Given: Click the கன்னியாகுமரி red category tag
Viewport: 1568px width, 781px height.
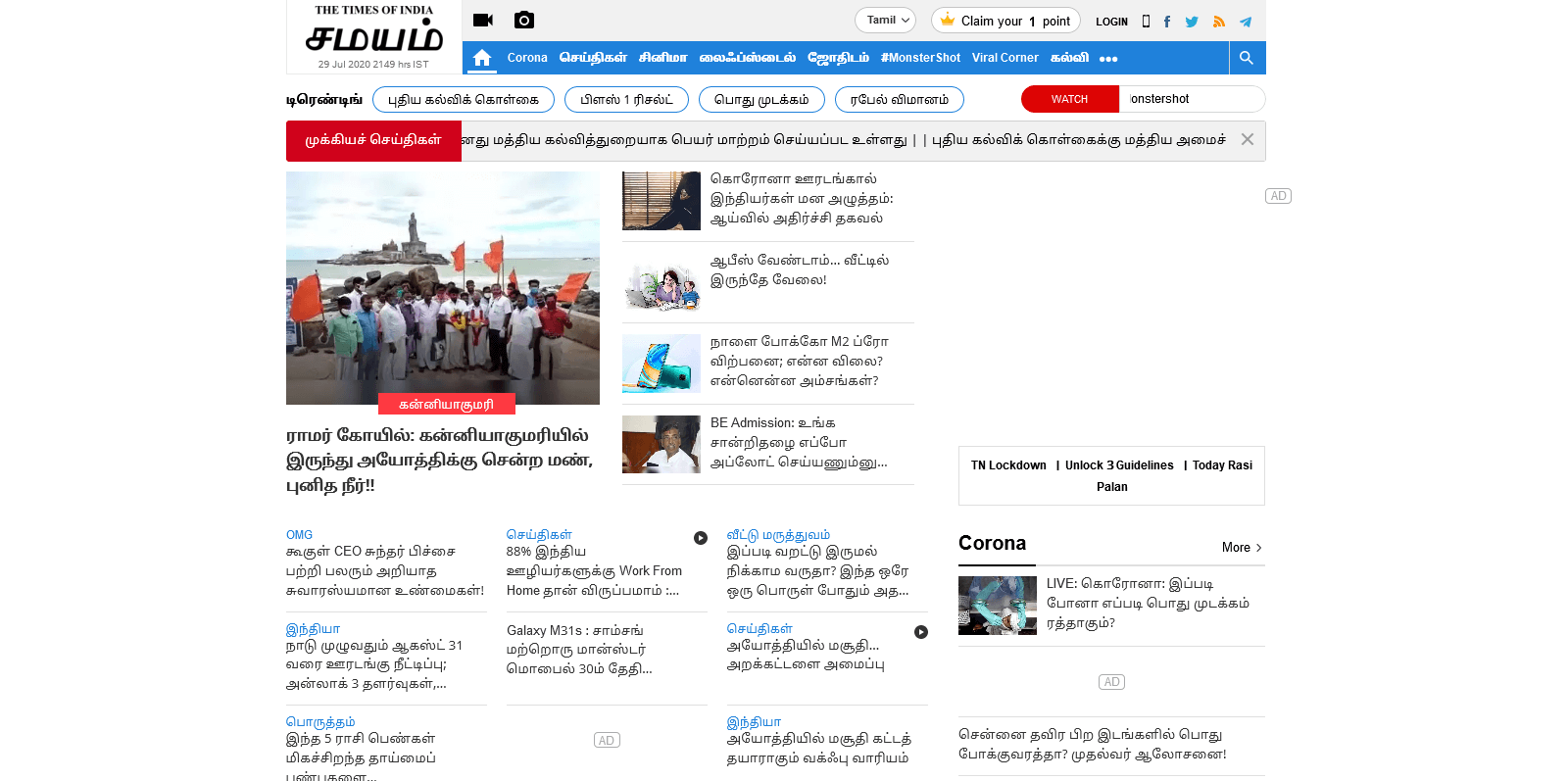Looking at the screenshot, I should pos(446,404).
